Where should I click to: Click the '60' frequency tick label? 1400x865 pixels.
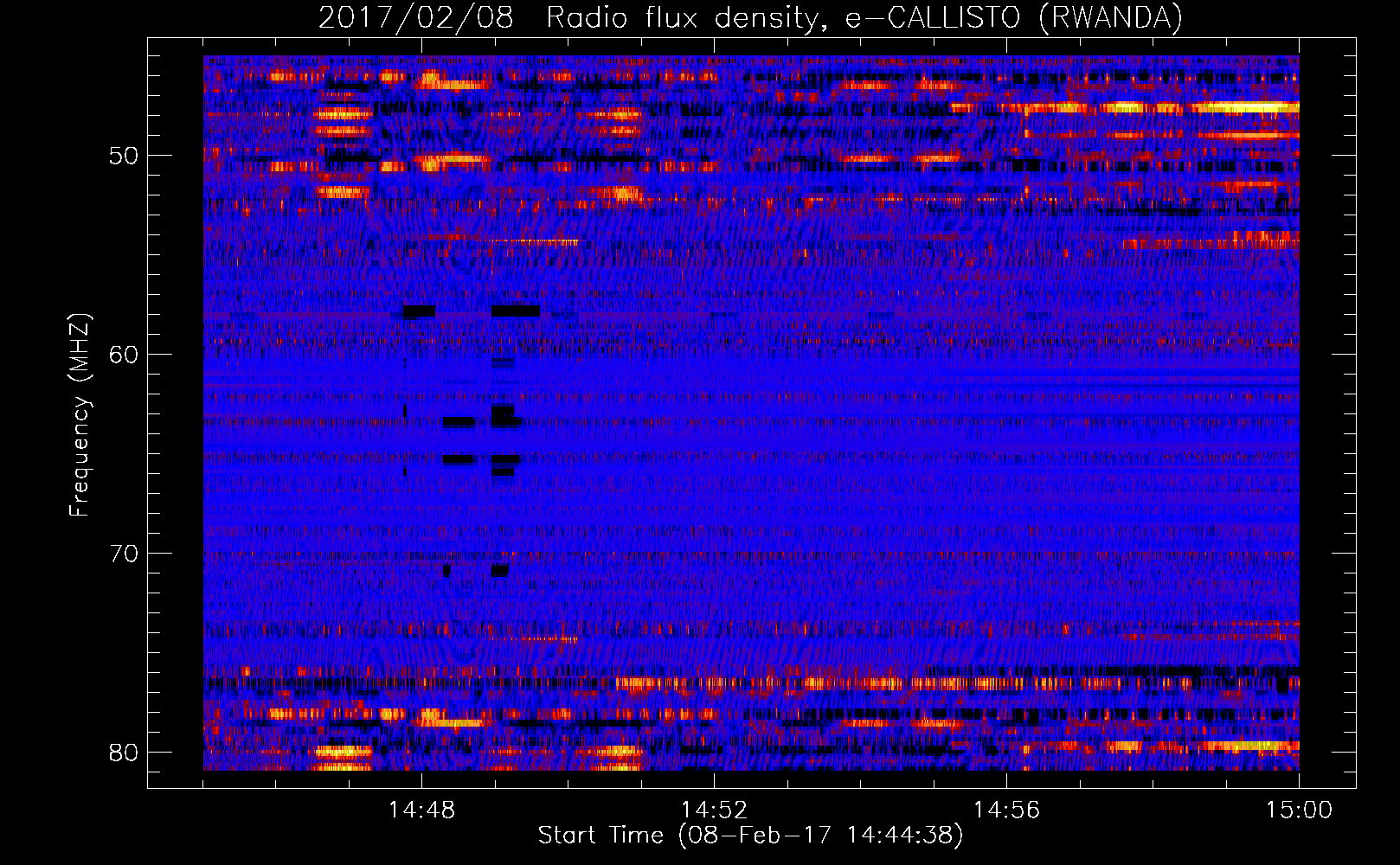(124, 355)
